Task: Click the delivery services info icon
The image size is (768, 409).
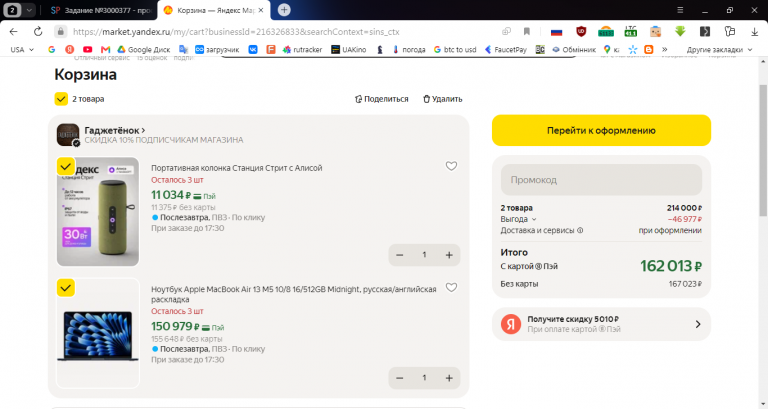Action: (x=580, y=231)
